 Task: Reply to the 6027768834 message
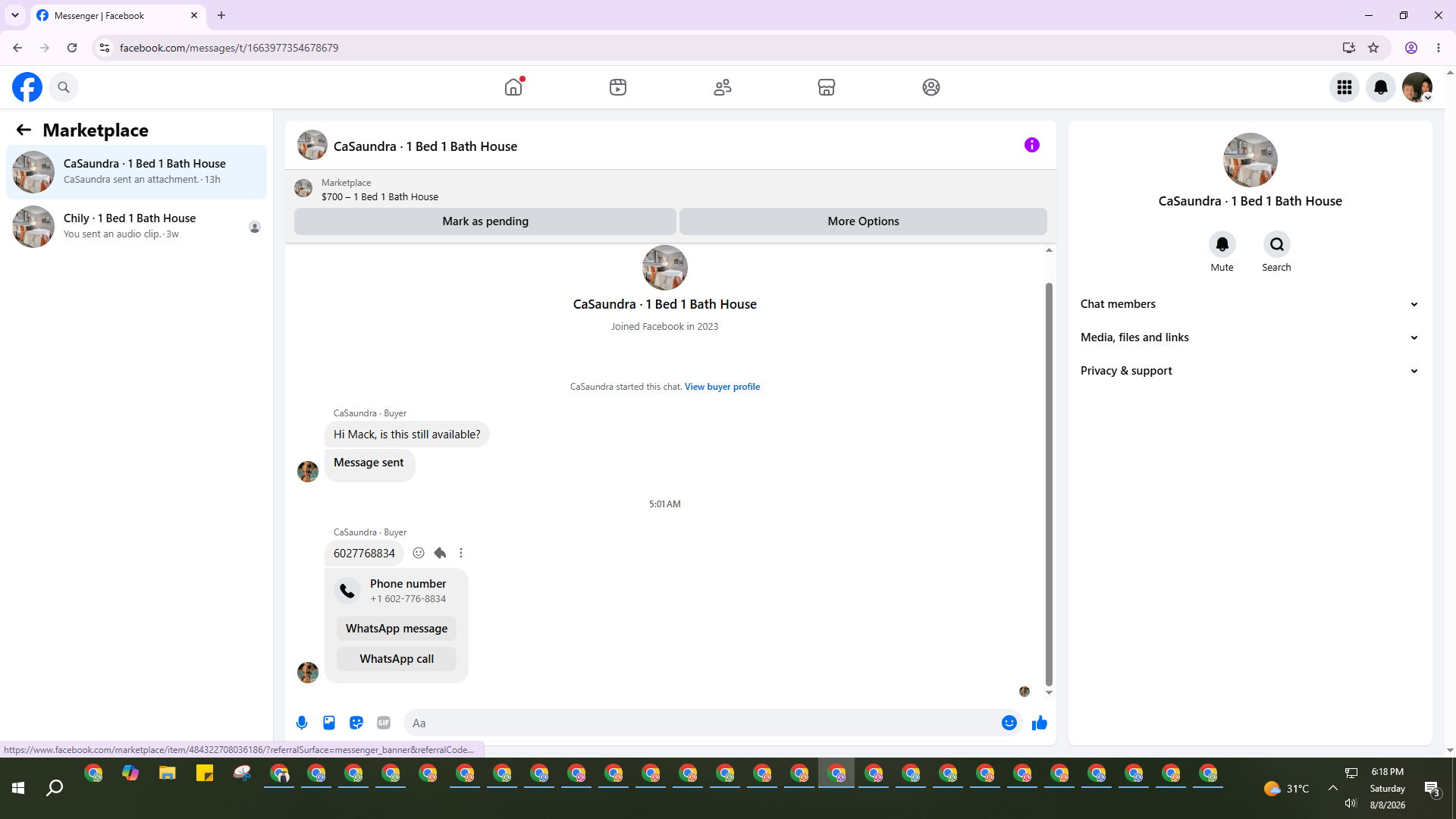pos(440,553)
